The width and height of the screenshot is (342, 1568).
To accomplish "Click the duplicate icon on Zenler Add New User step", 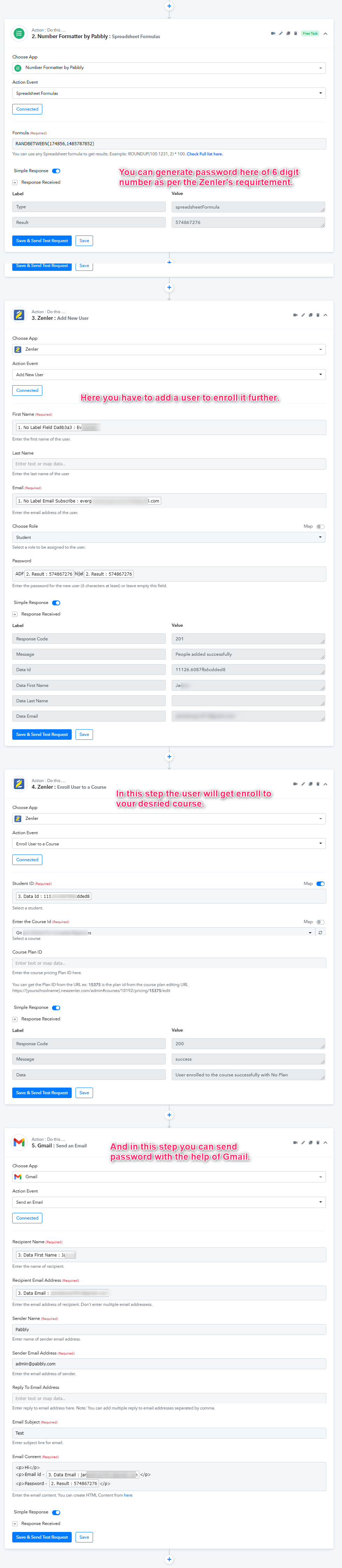I will [x=311, y=315].
